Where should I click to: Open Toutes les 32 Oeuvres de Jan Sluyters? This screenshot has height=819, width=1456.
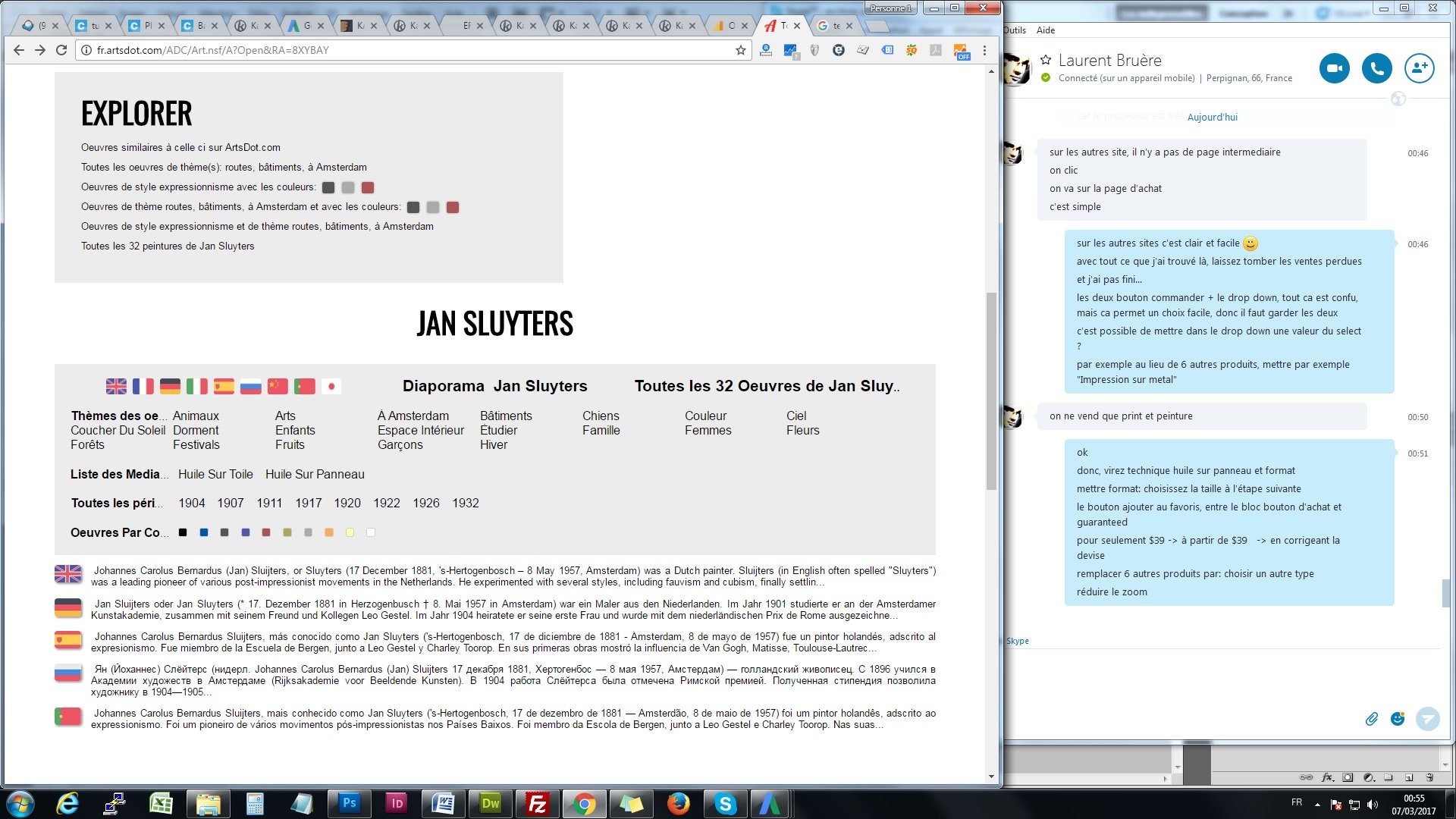pos(767,386)
